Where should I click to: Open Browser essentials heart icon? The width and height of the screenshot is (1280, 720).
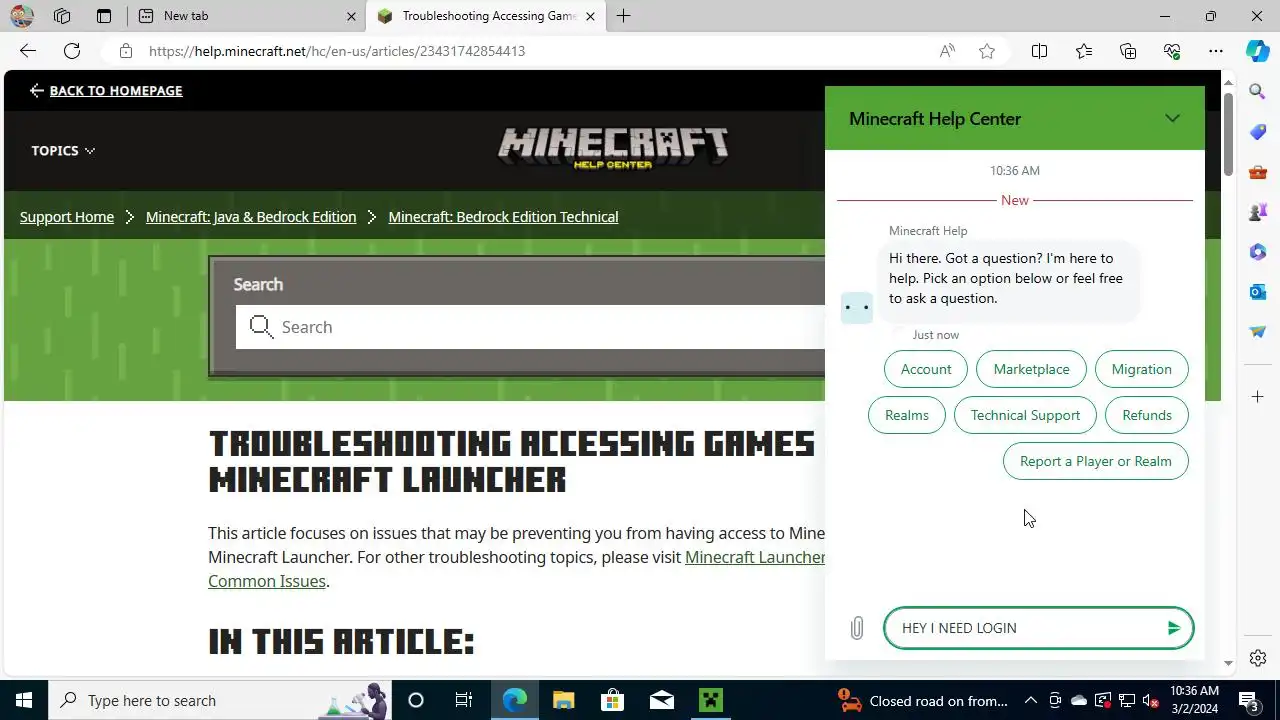1172,51
